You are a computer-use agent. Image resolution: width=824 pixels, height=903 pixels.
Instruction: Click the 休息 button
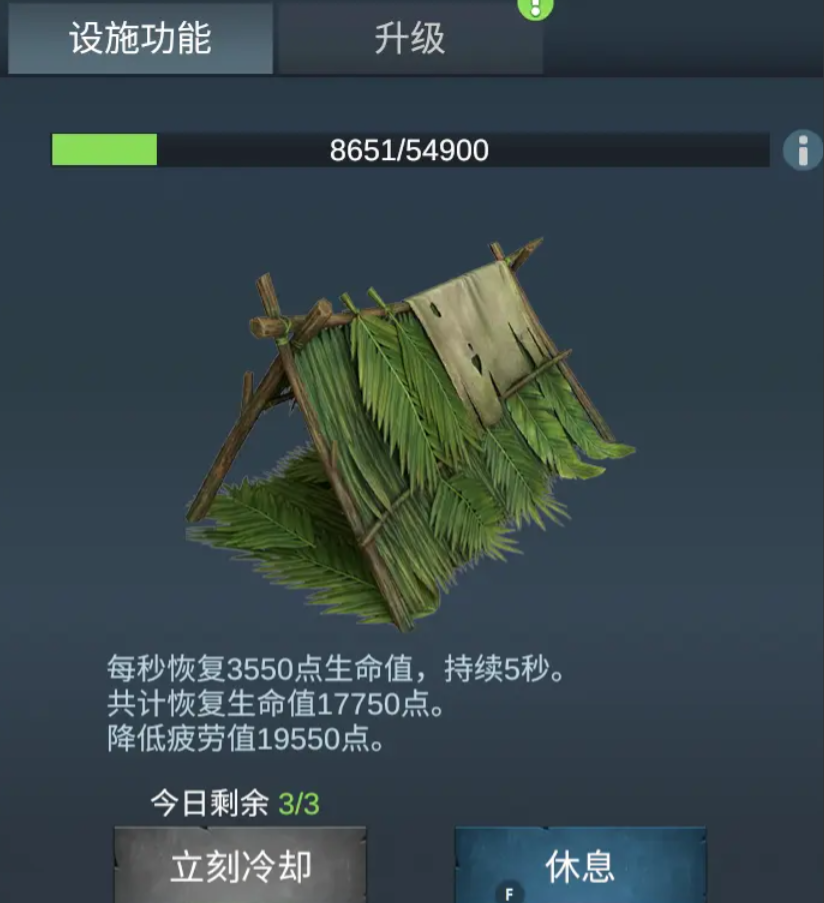point(580,866)
